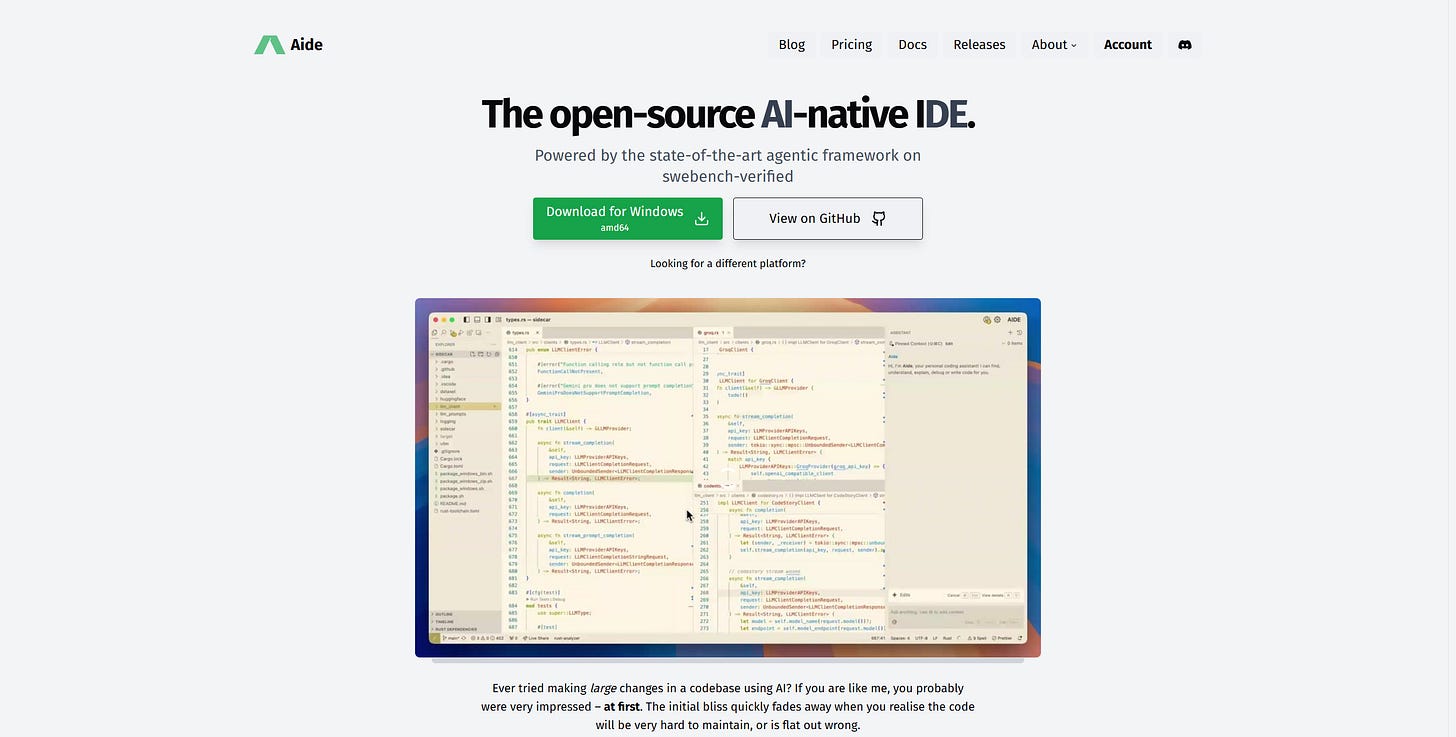Select llm_client folder in demo IDE explorer
Image resolution: width=1456 pixels, height=737 pixels.
[x=465, y=406]
